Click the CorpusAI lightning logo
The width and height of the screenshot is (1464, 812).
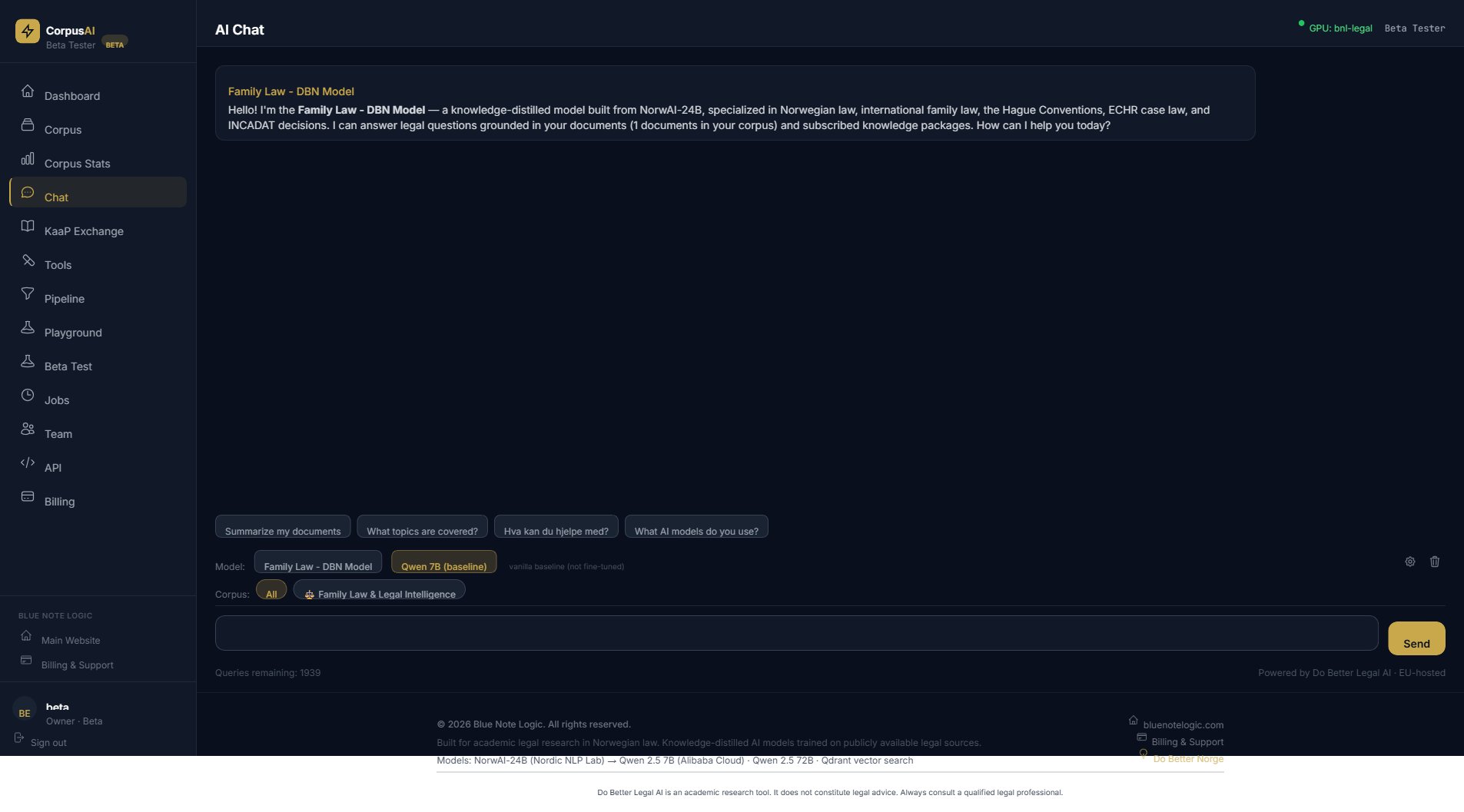point(28,31)
